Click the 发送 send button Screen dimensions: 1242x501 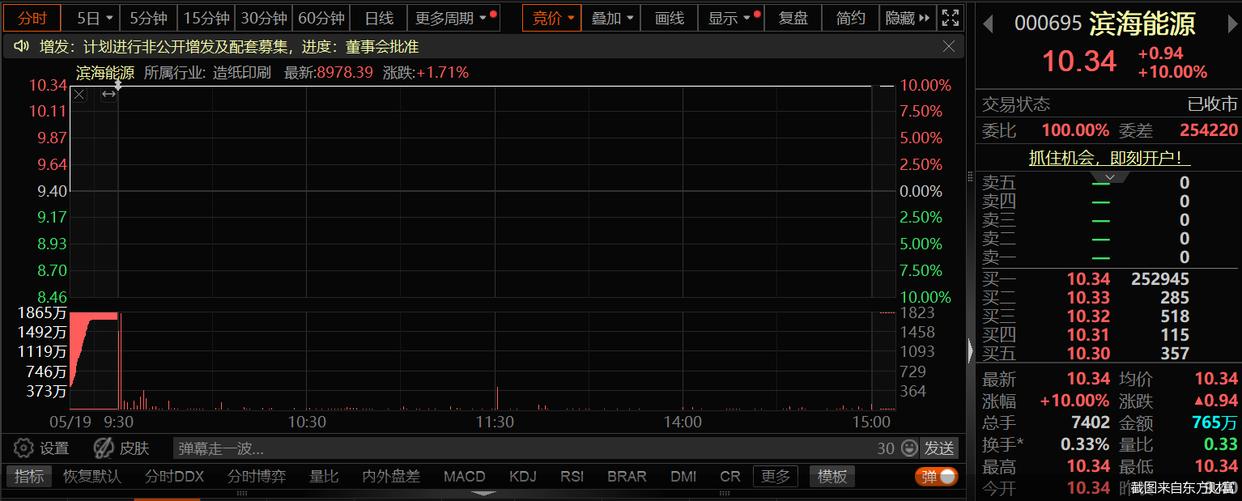pos(939,448)
